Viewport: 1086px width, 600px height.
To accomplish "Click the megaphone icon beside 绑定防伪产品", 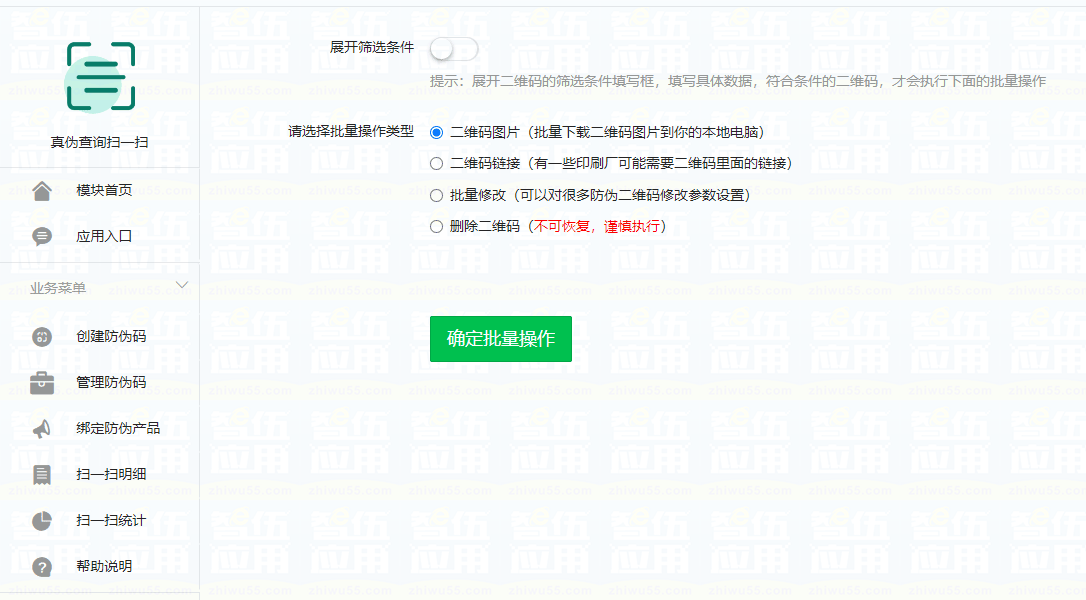I will coord(42,429).
